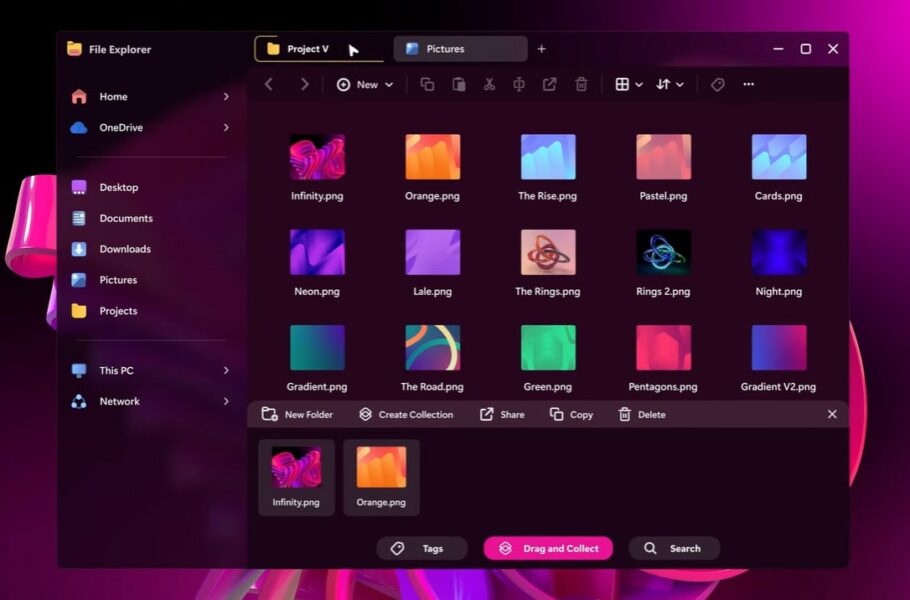Open the three-dot more options menu

click(x=748, y=85)
